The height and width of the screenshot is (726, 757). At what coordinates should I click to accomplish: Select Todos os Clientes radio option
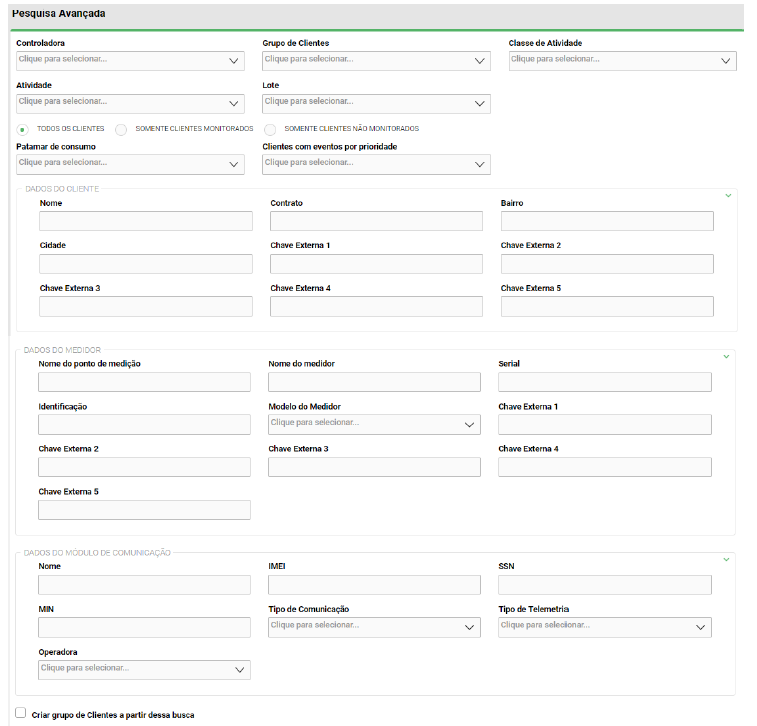point(23,129)
